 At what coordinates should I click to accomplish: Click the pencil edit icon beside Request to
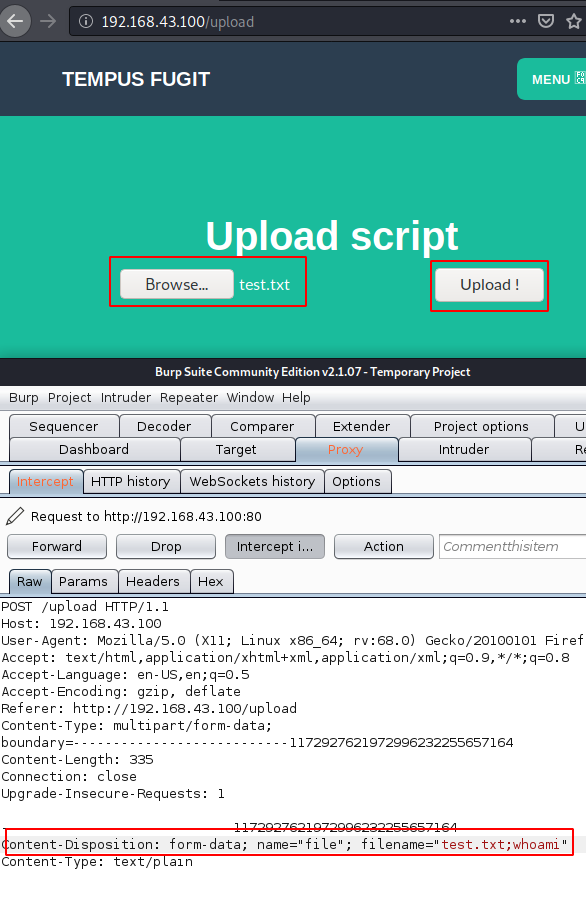point(15,516)
